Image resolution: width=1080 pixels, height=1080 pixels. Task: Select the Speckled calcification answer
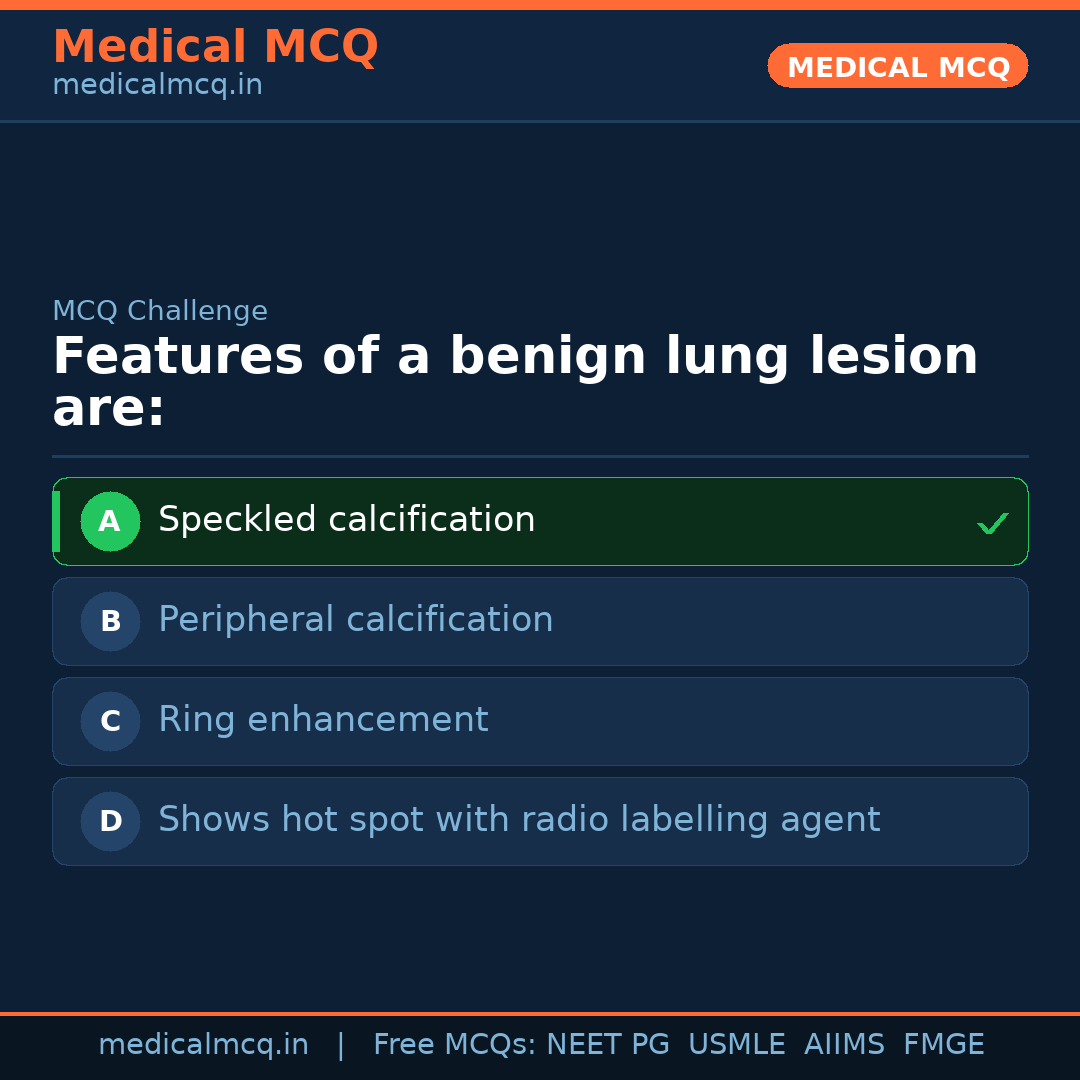tap(346, 520)
